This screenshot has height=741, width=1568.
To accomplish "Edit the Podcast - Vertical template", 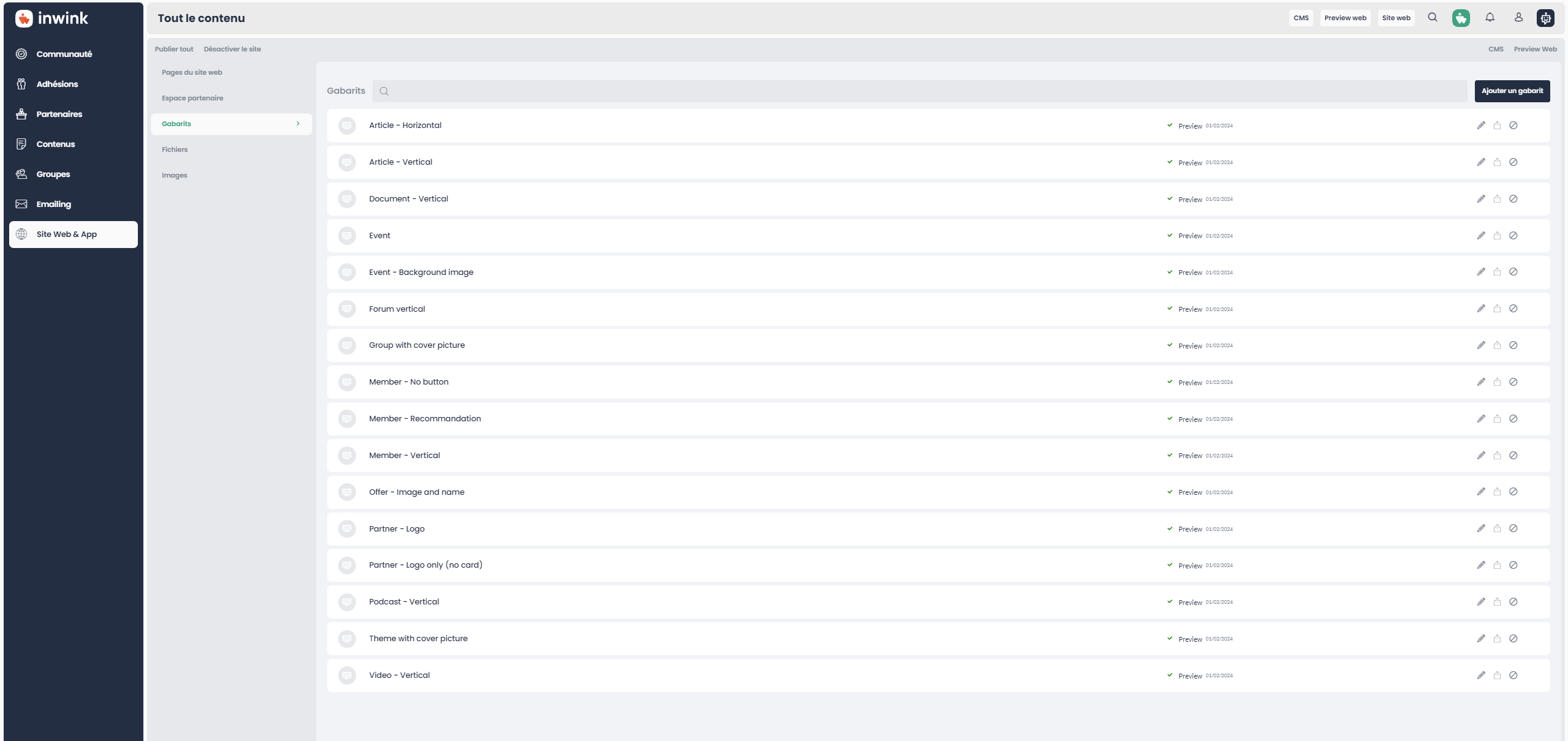I will [1481, 602].
